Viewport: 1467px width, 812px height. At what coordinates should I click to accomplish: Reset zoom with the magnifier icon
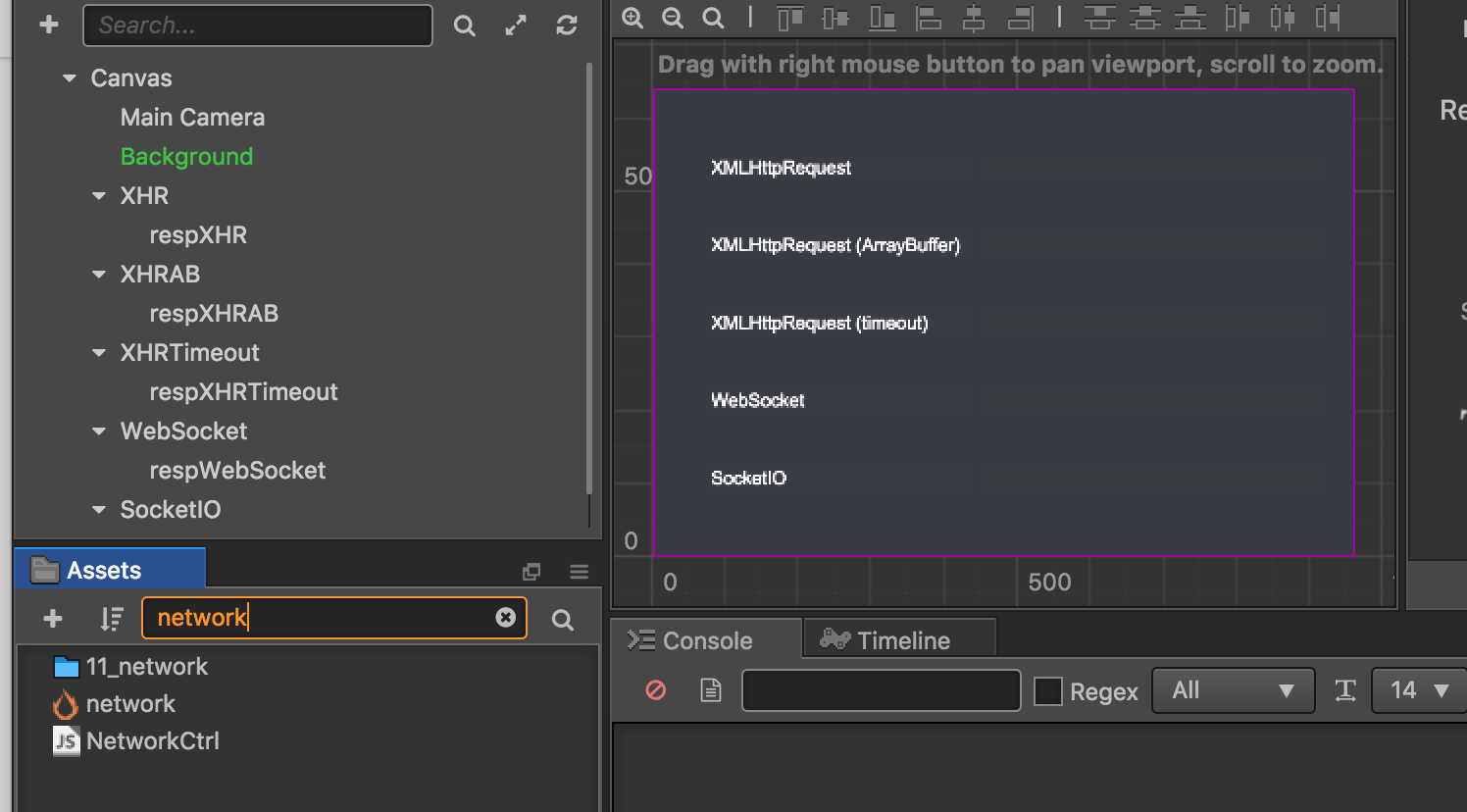pos(713,18)
